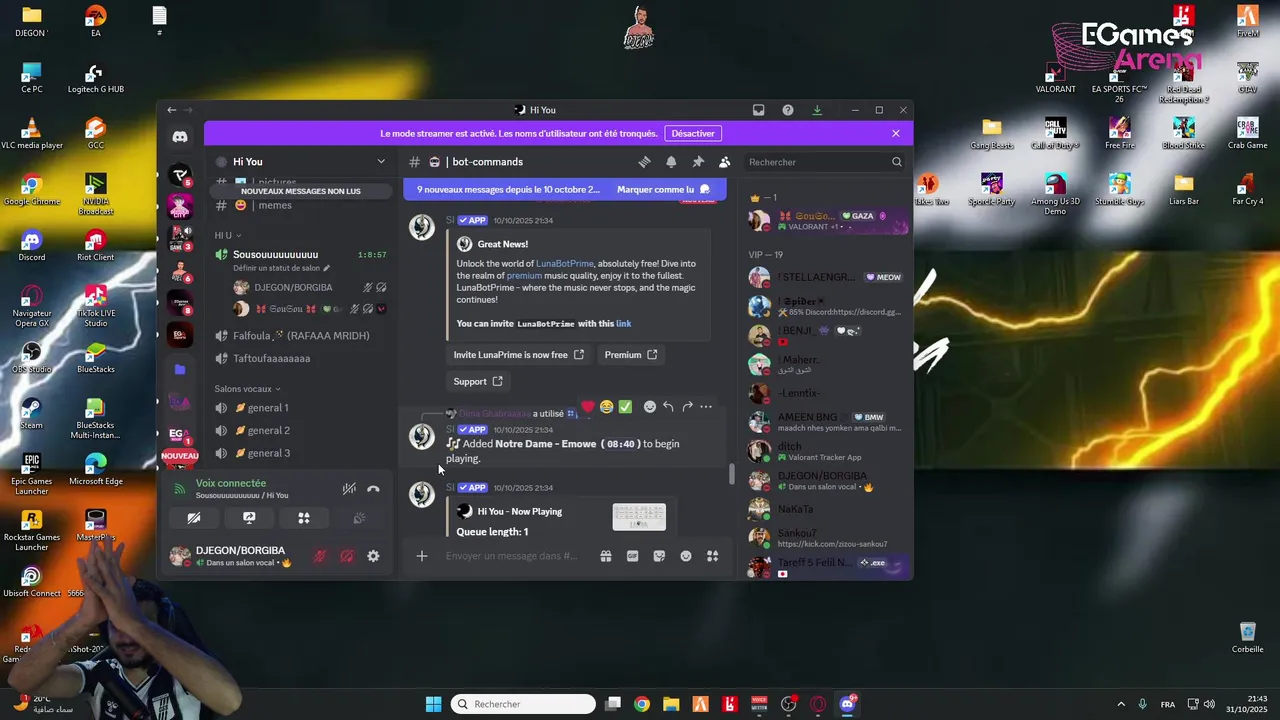Click Support link button

(x=478, y=381)
